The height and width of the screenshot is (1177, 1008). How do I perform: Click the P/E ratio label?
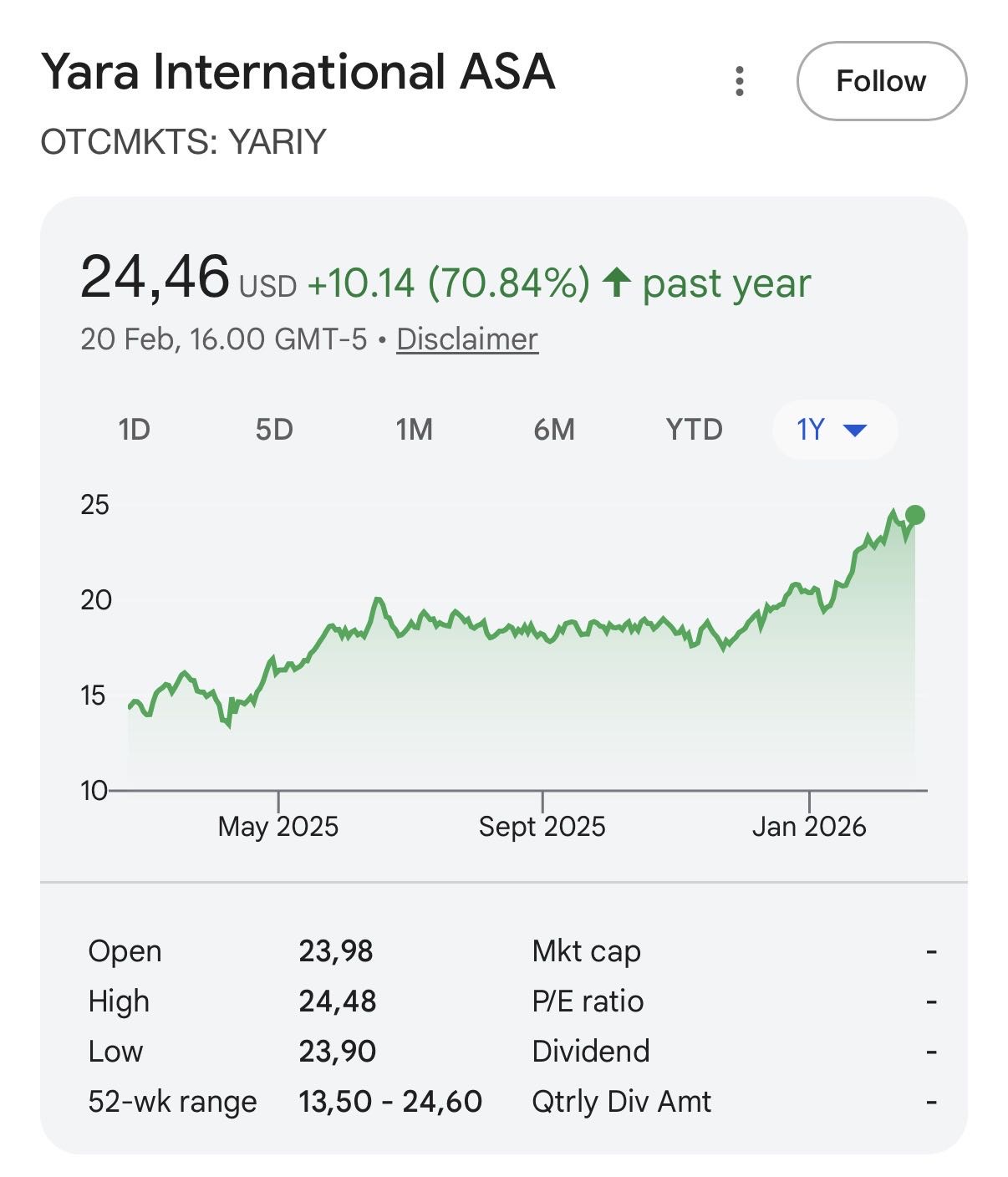tap(588, 1001)
